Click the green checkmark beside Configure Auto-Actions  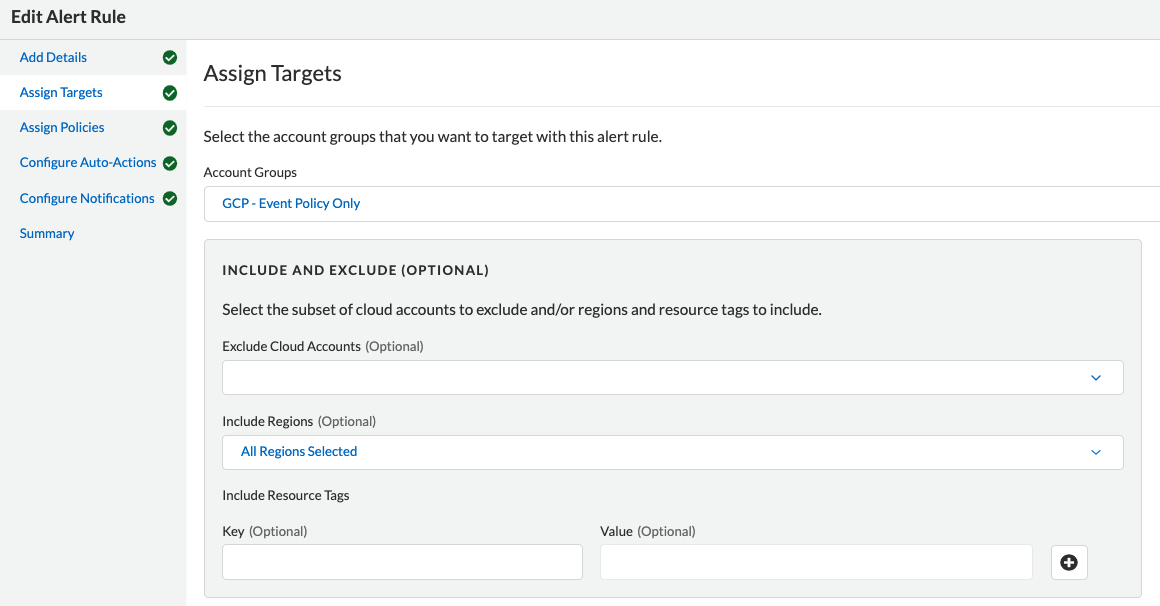click(x=170, y=163)
